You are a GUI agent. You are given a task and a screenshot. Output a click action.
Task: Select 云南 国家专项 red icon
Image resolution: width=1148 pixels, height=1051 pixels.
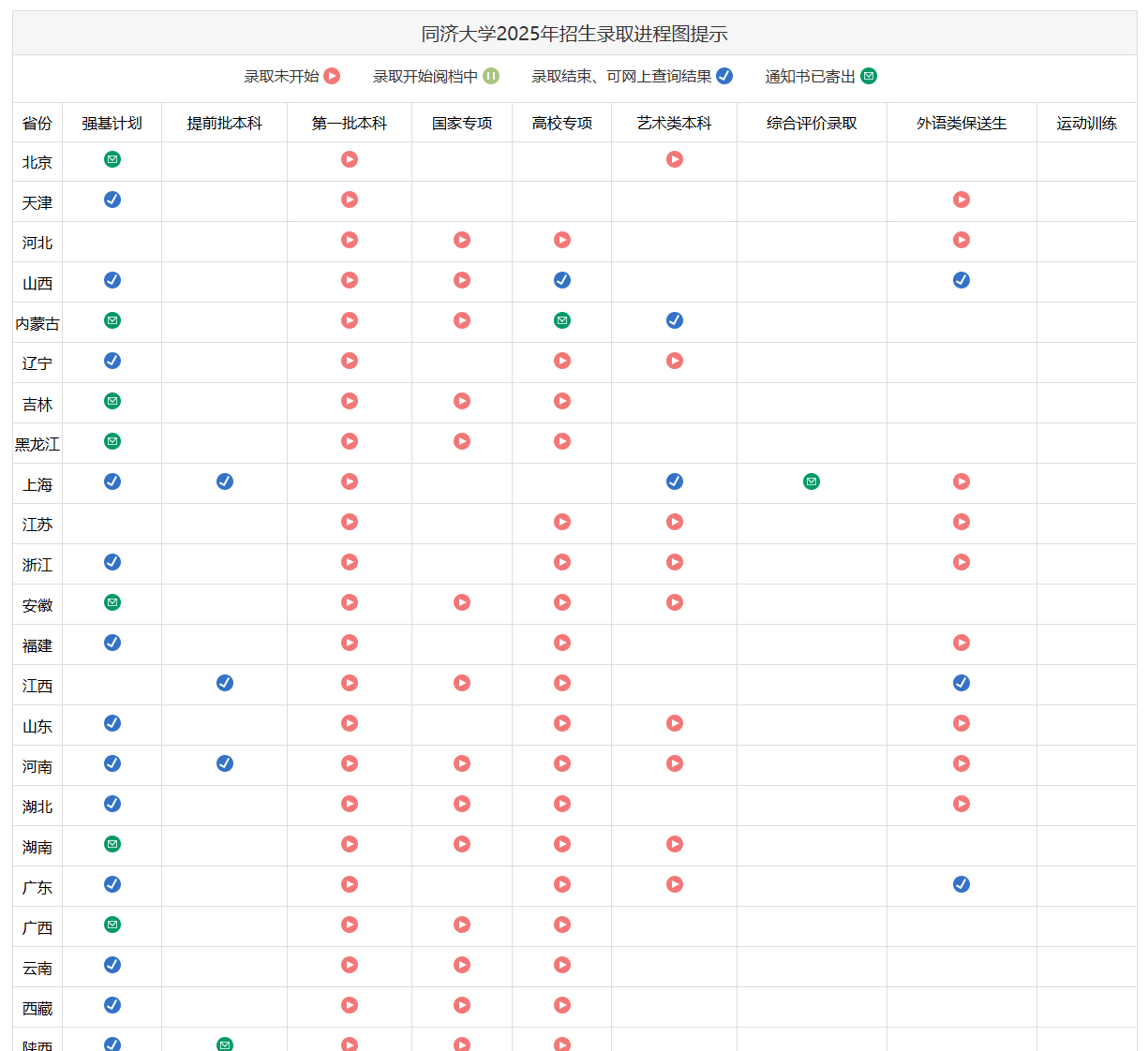point(462,965)
